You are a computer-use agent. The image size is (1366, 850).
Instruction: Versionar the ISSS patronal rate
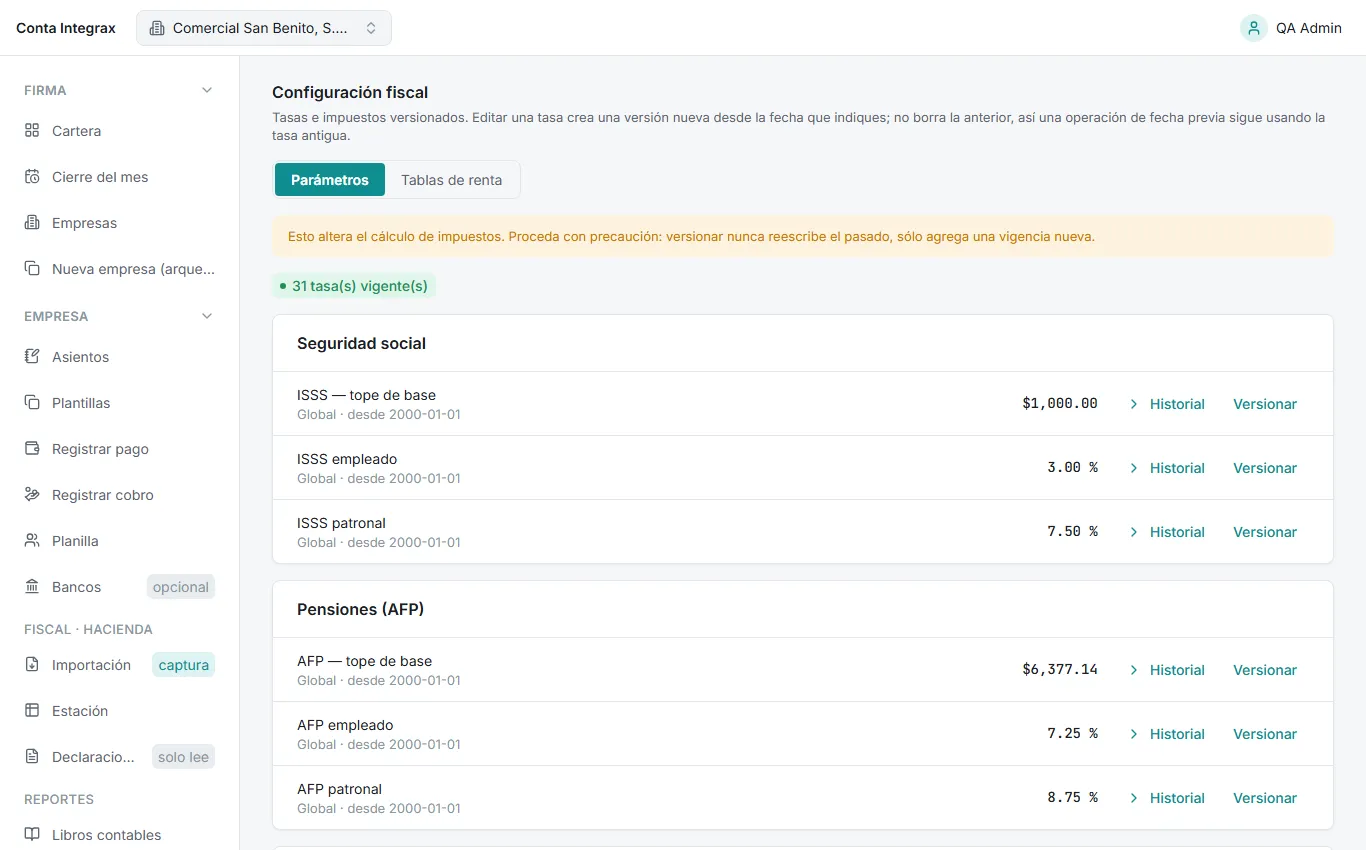coord(1265,532)
